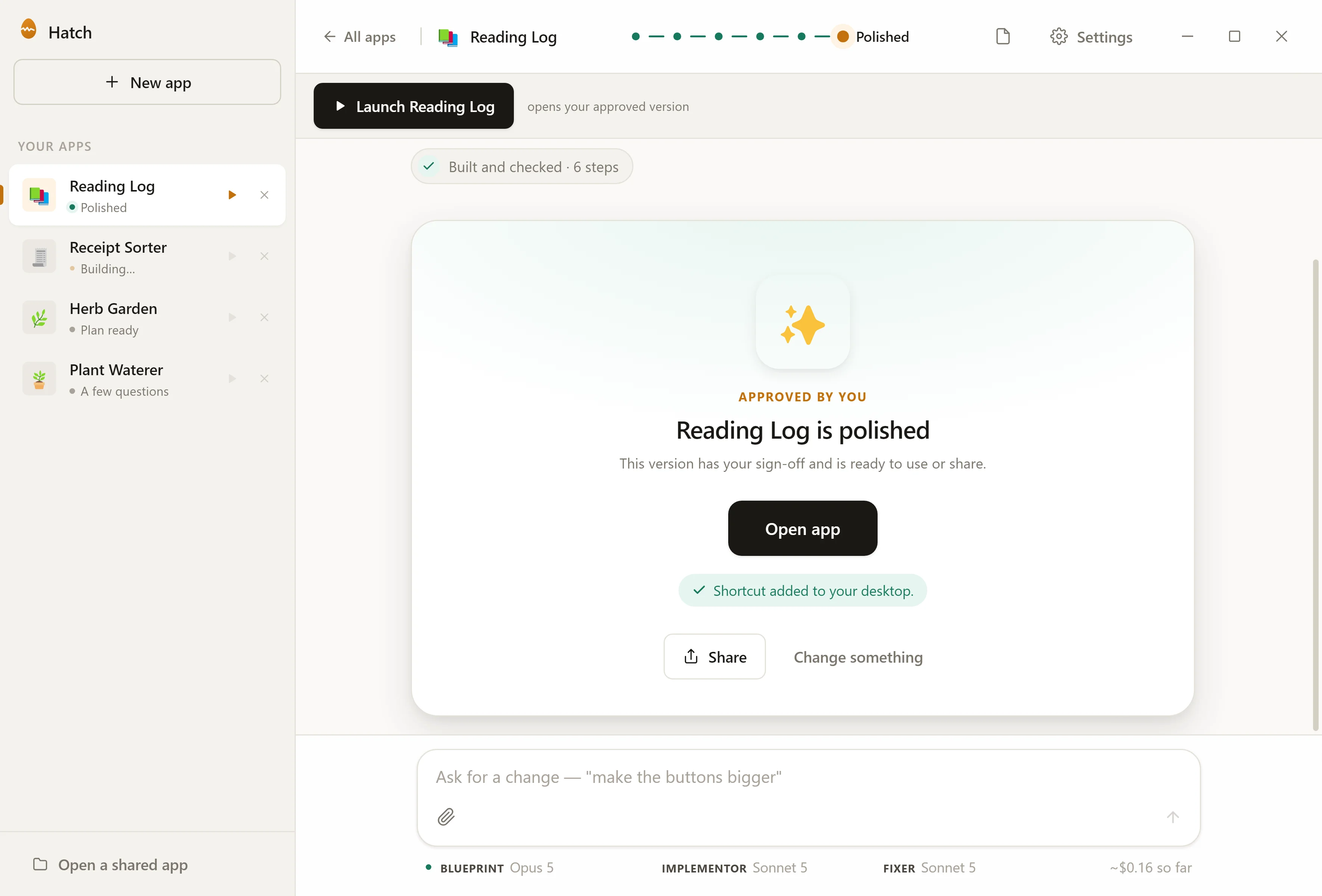Select the first progress step dot
Screen dimensions: 1322x896
pos(636,36)
